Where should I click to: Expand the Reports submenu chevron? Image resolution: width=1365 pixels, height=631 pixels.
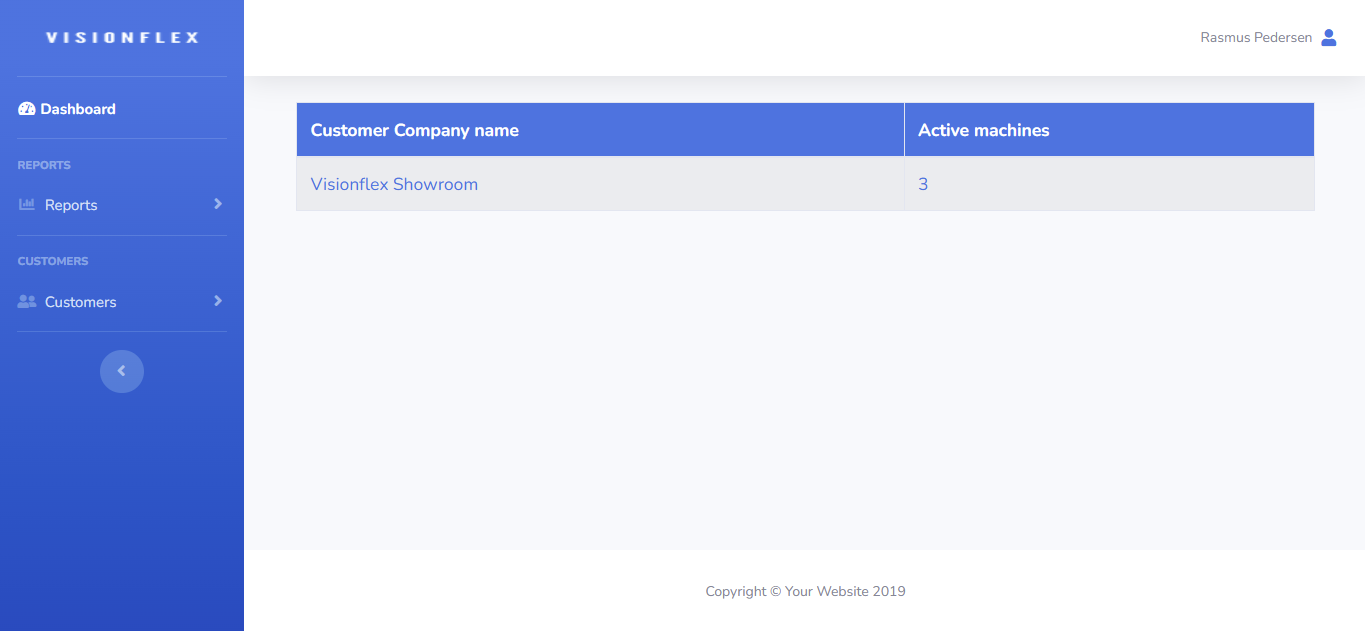pyautogui.click(x=218, y=204)
